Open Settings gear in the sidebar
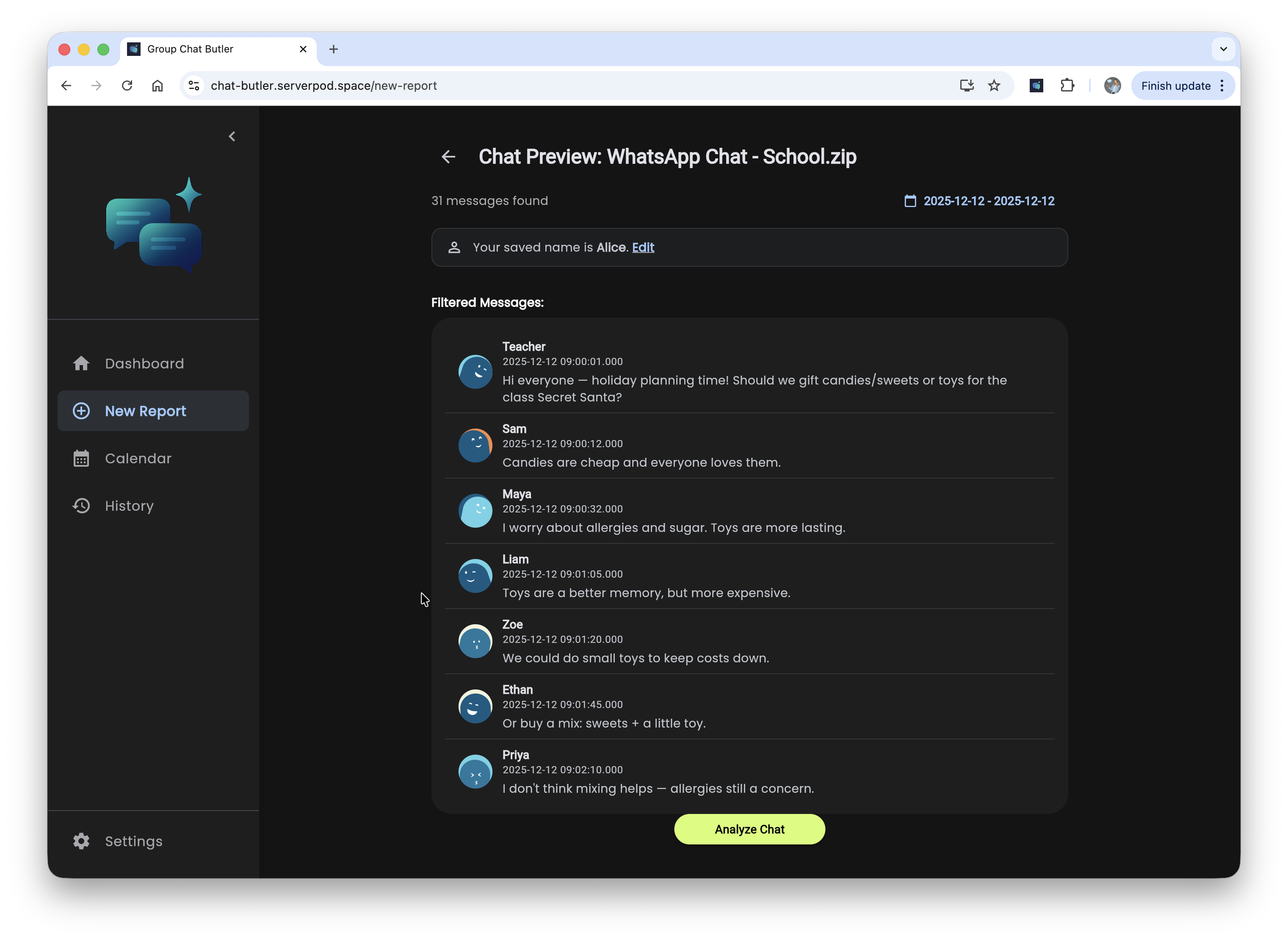This screenshot has width=1288, height=941. pyautogui.click(x=81, y=841)
